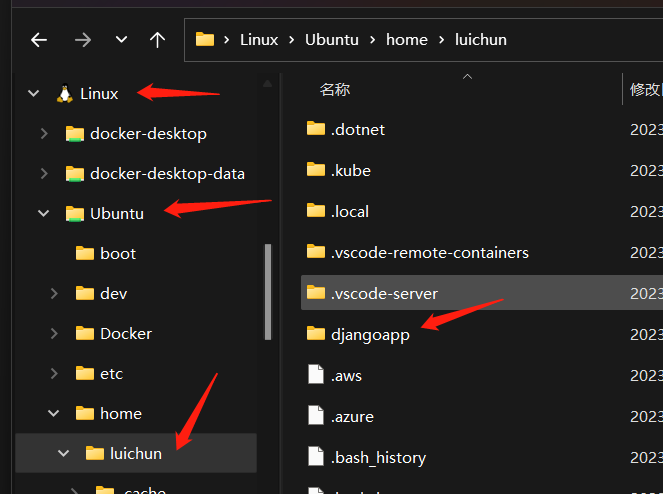Click the Forward navigation arrow
The height and width of the screenshot is (494, 663).
[84, 40]
